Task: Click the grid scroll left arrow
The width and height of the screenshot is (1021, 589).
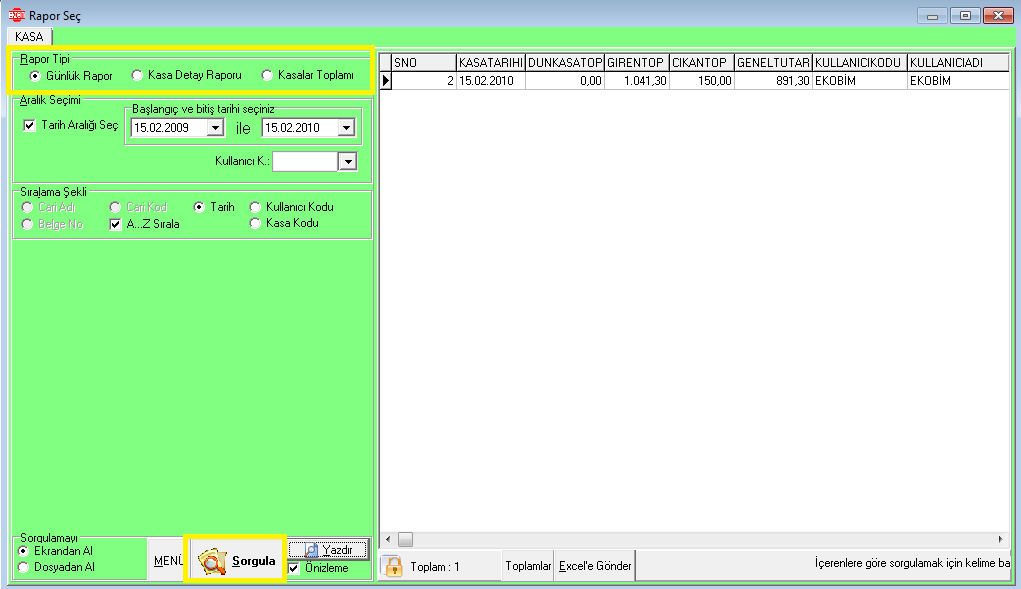Action: click(x=388, y=540)
